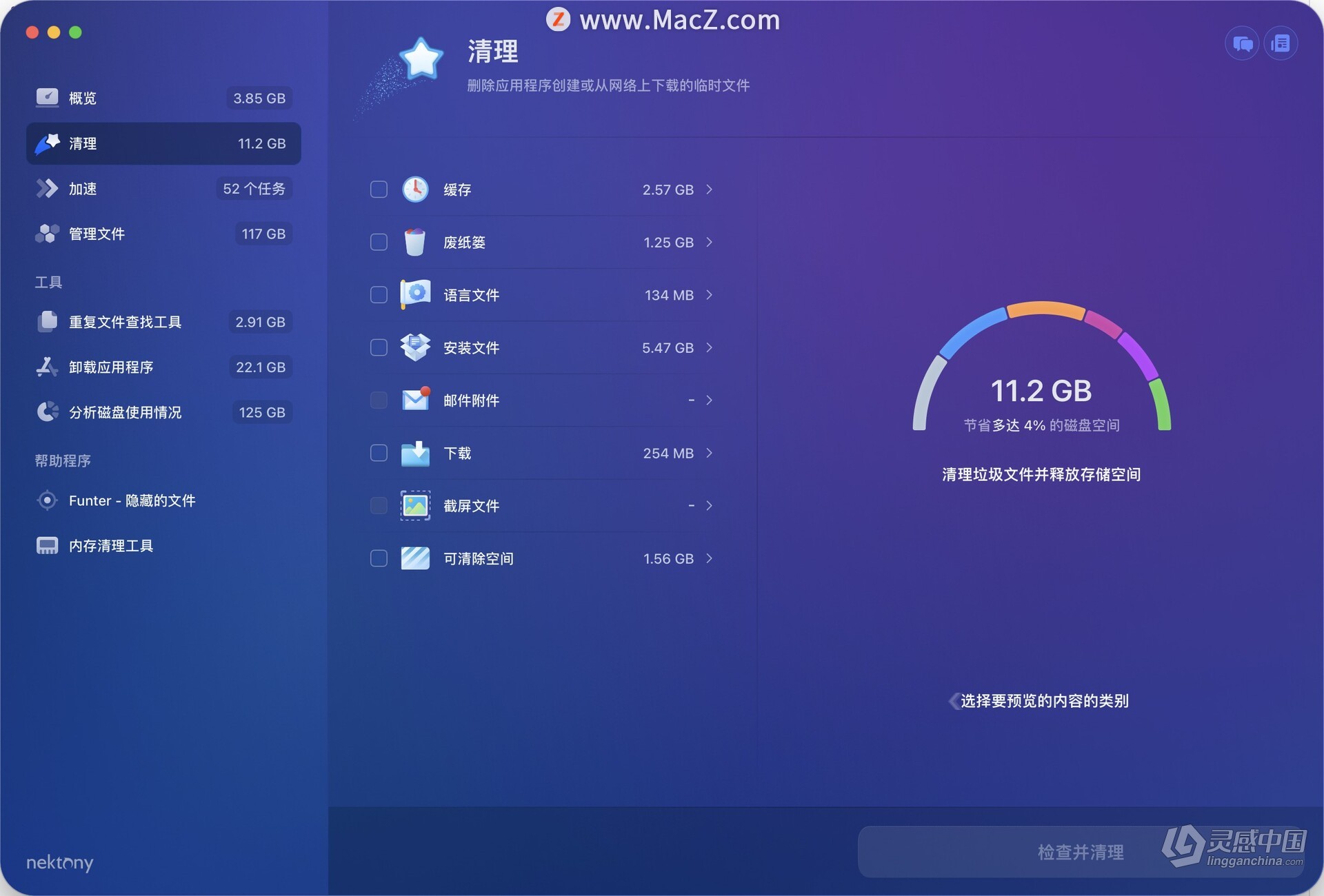Screen dimensions: 1324x896
Task: Click the 废纸篓 trash bin icon
Action: point(415,242)
